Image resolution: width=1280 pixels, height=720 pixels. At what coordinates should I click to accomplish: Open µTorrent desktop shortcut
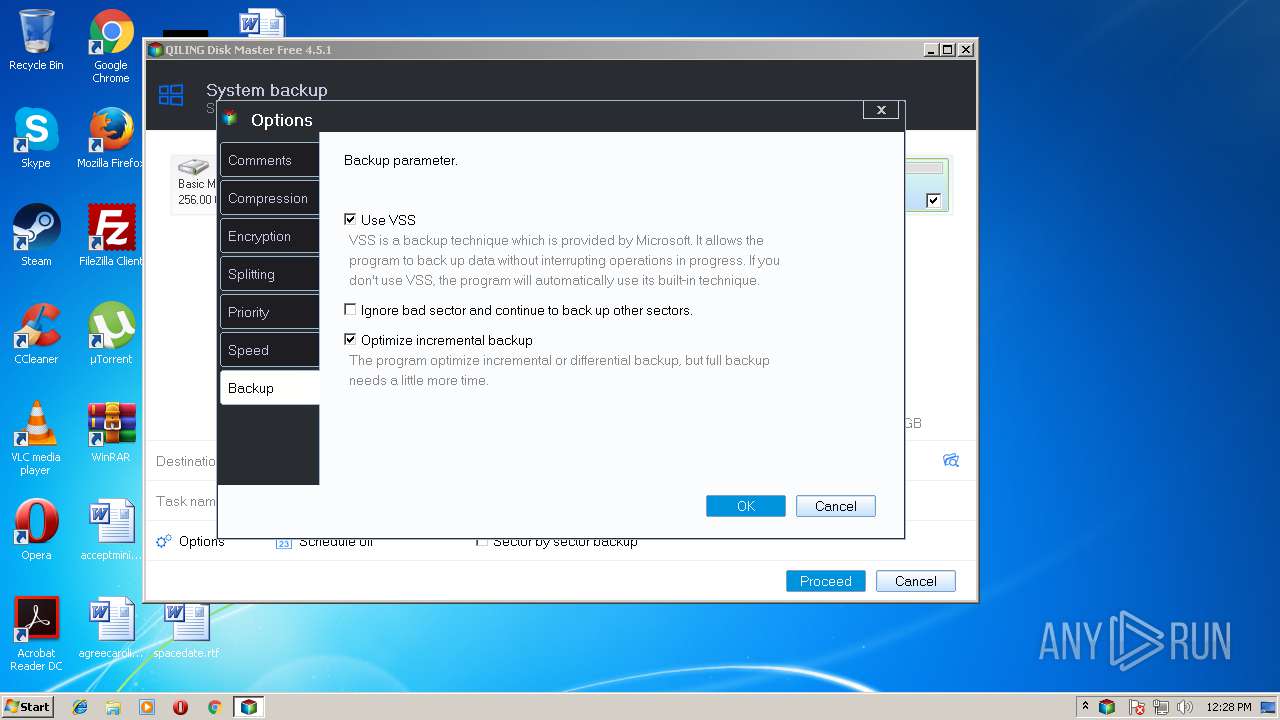point(111,334)
